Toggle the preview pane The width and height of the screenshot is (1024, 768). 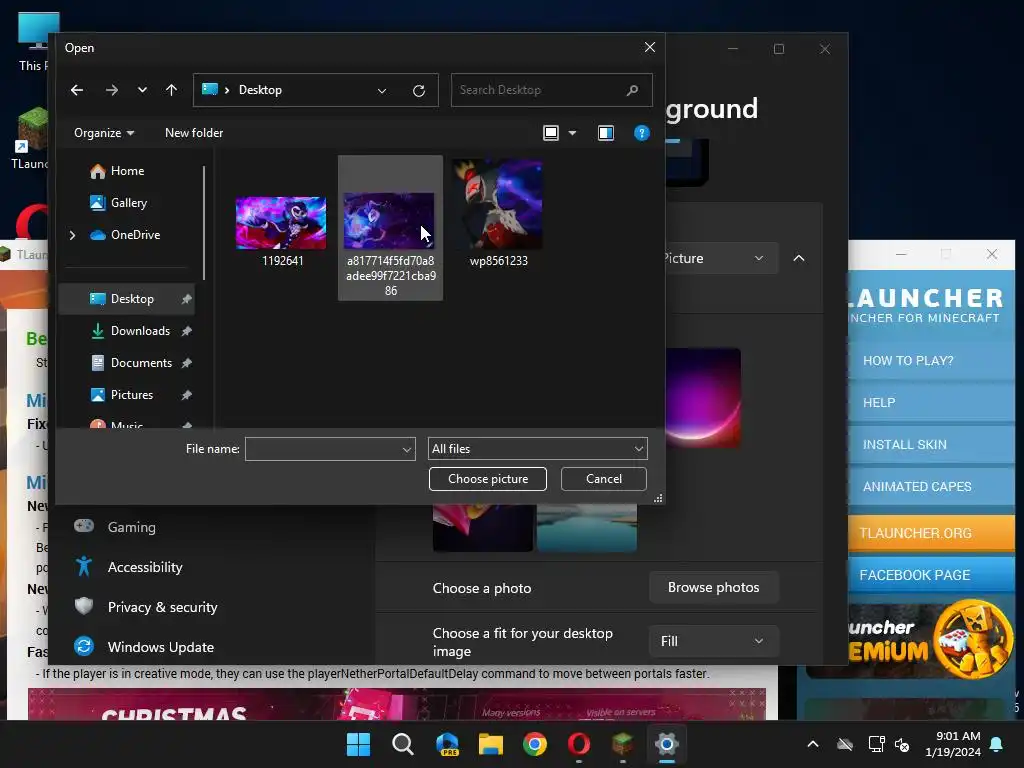tap(606, 133)
